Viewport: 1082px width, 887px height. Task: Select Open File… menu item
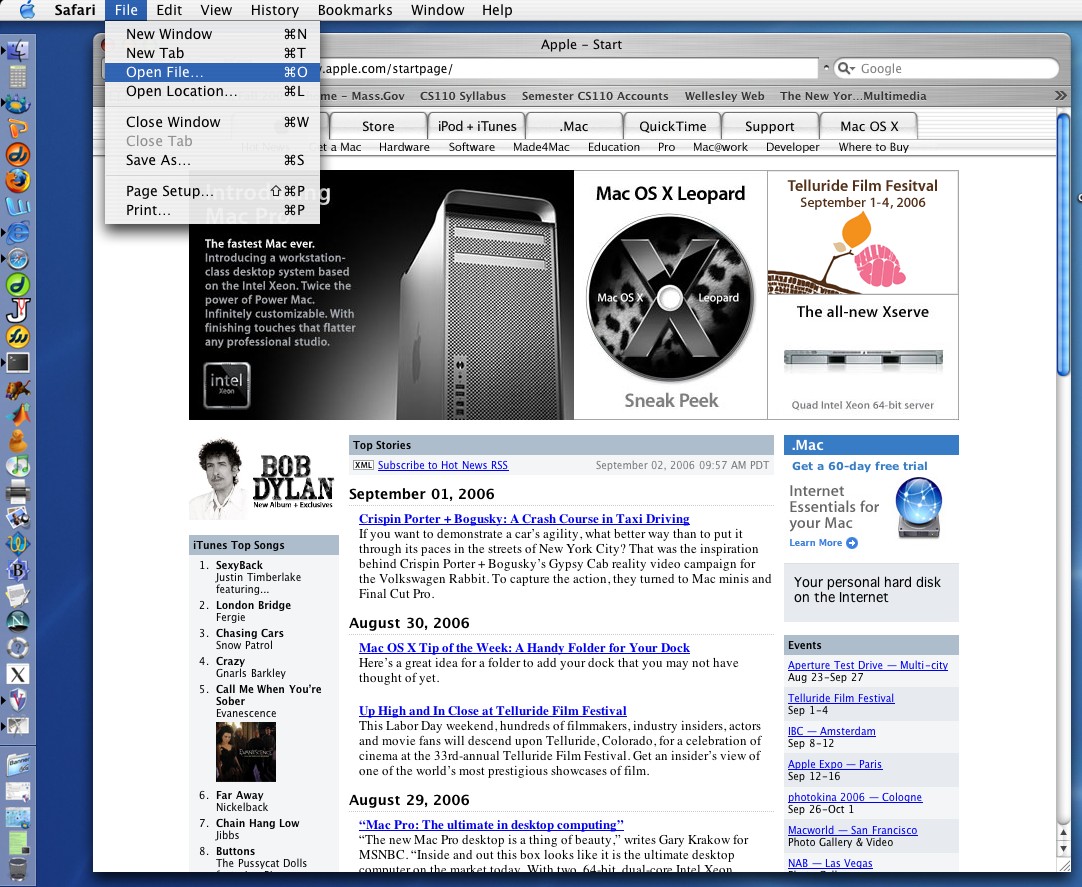pyautogui.click(x=213, y=72)
